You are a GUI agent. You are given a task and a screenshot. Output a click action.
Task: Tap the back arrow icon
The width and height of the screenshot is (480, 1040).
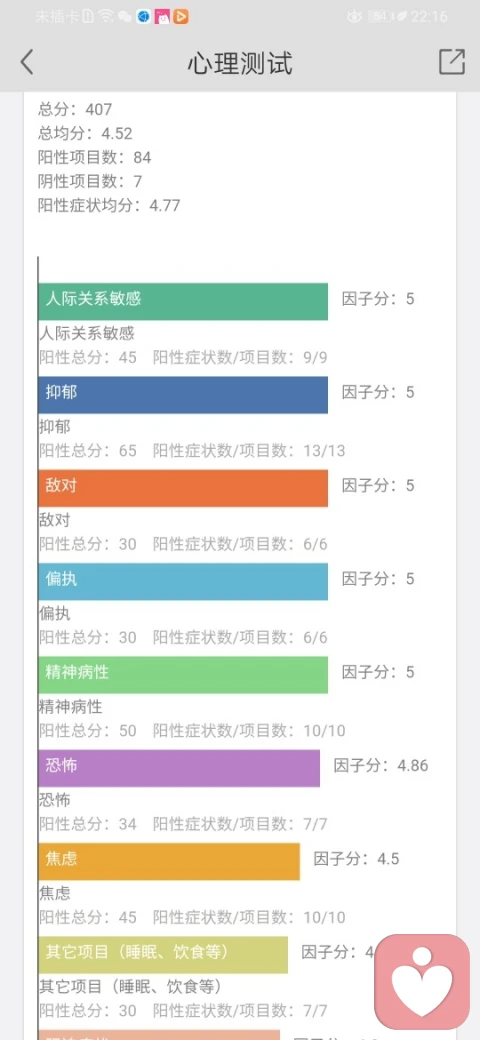(x=27, y=62)
